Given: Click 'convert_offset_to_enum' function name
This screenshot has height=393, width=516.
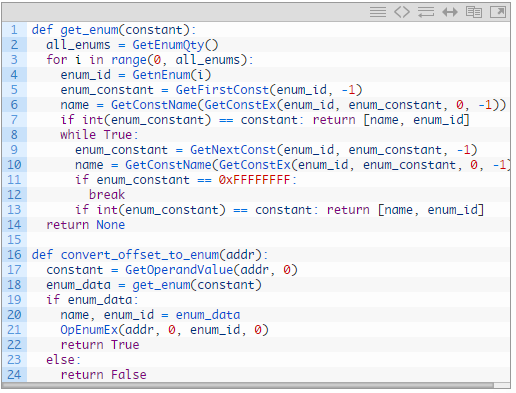Looking at the screenshot, I should pyautogui.click(x=140, y=255).
